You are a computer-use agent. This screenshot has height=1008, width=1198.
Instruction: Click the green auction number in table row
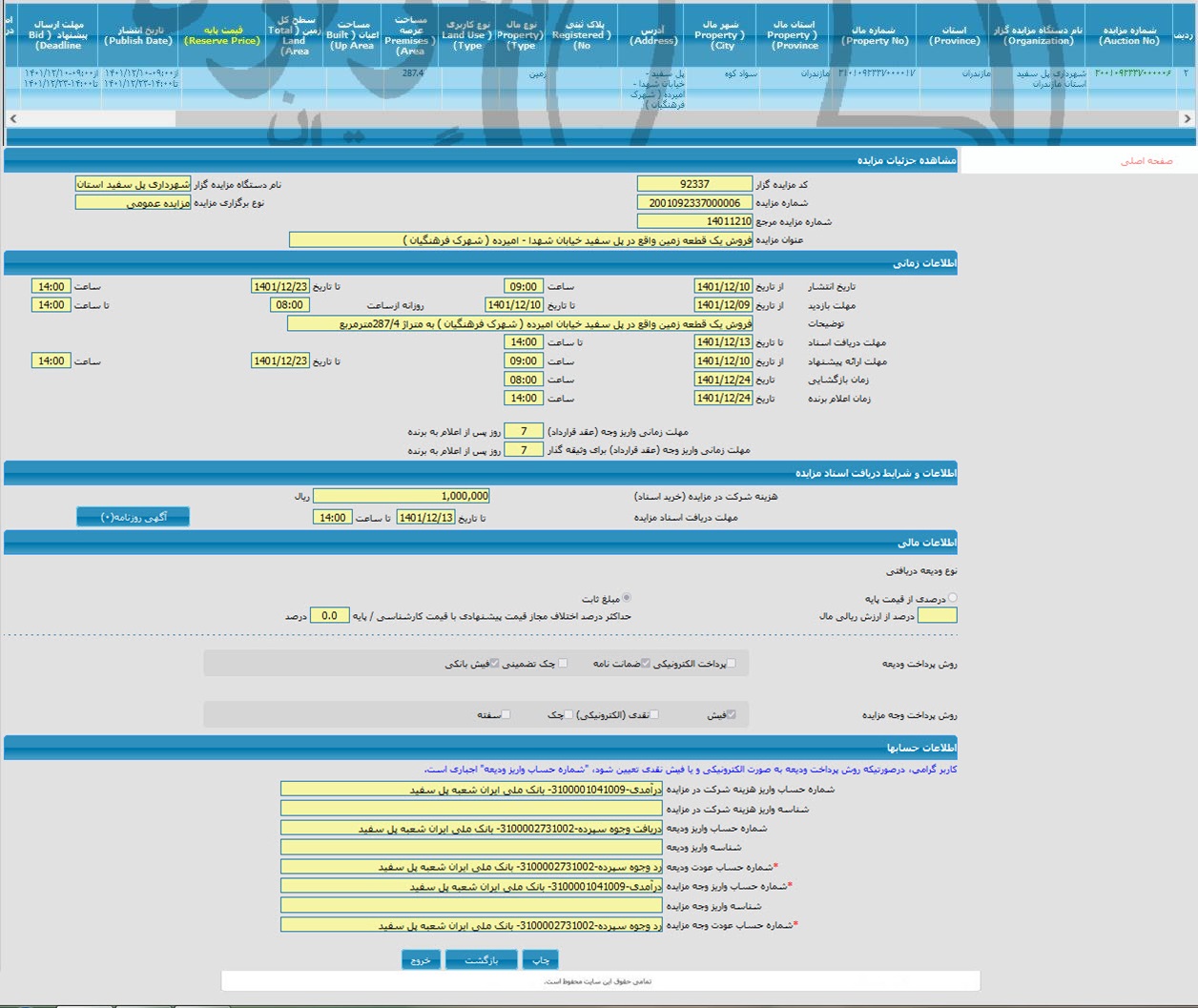point(1132,73)
